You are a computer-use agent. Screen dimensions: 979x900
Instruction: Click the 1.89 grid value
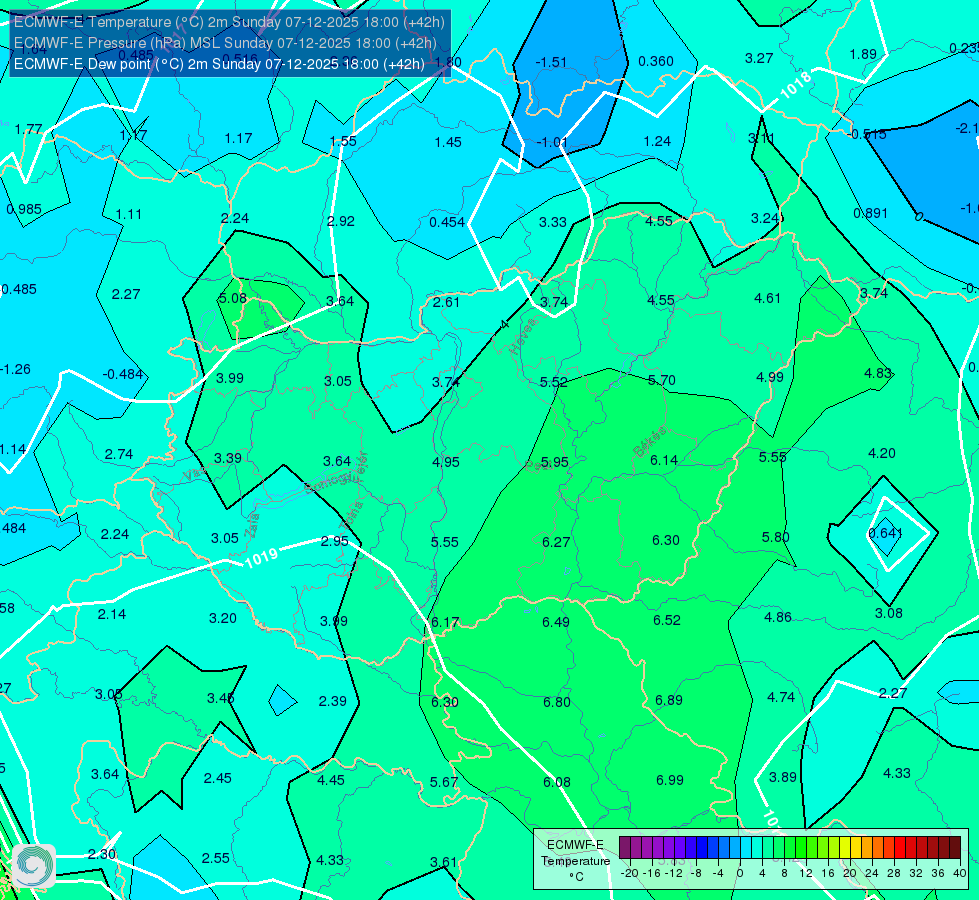pyautogui.click(x=863, y=54)
